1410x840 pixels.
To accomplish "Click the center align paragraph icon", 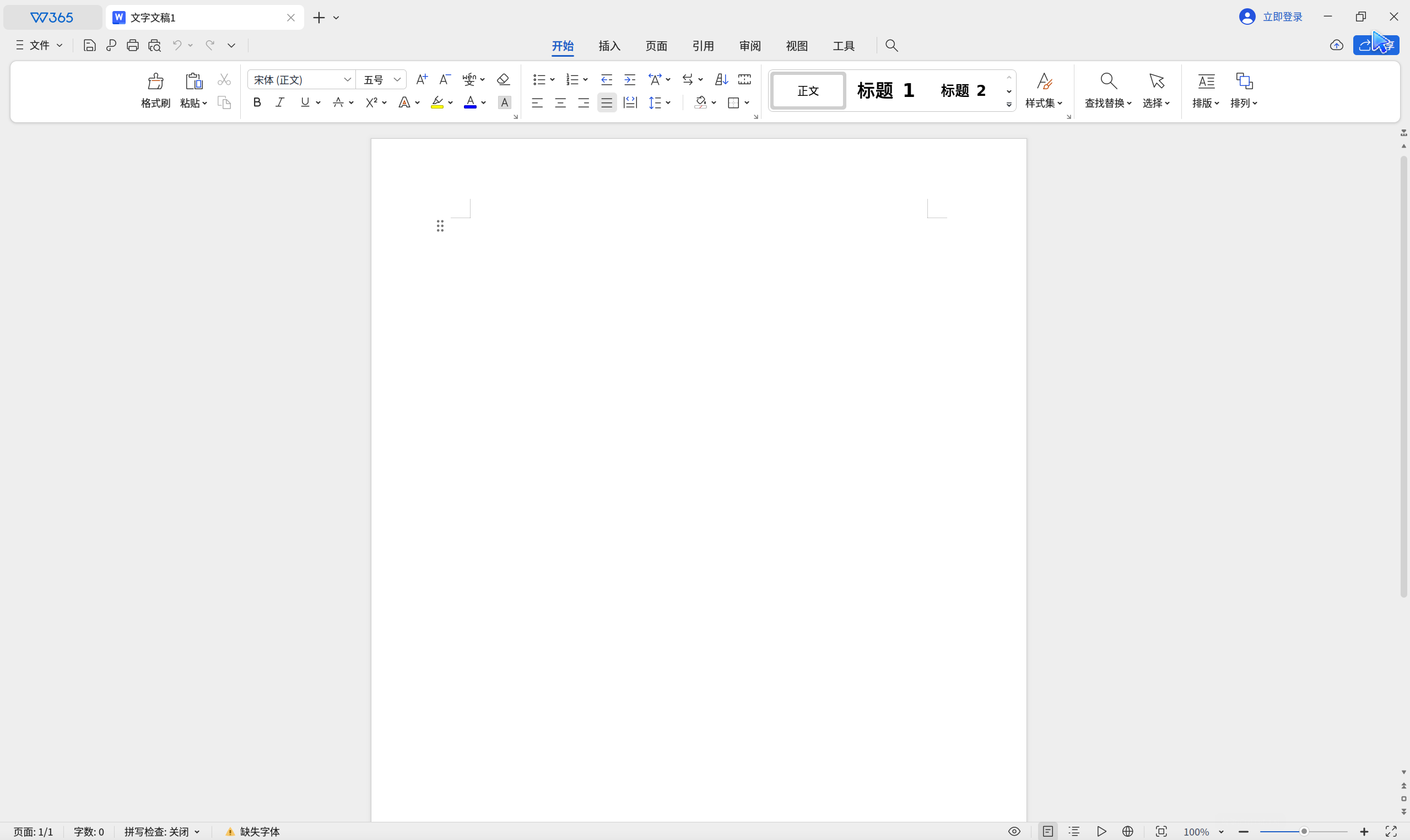I will 560,102.
